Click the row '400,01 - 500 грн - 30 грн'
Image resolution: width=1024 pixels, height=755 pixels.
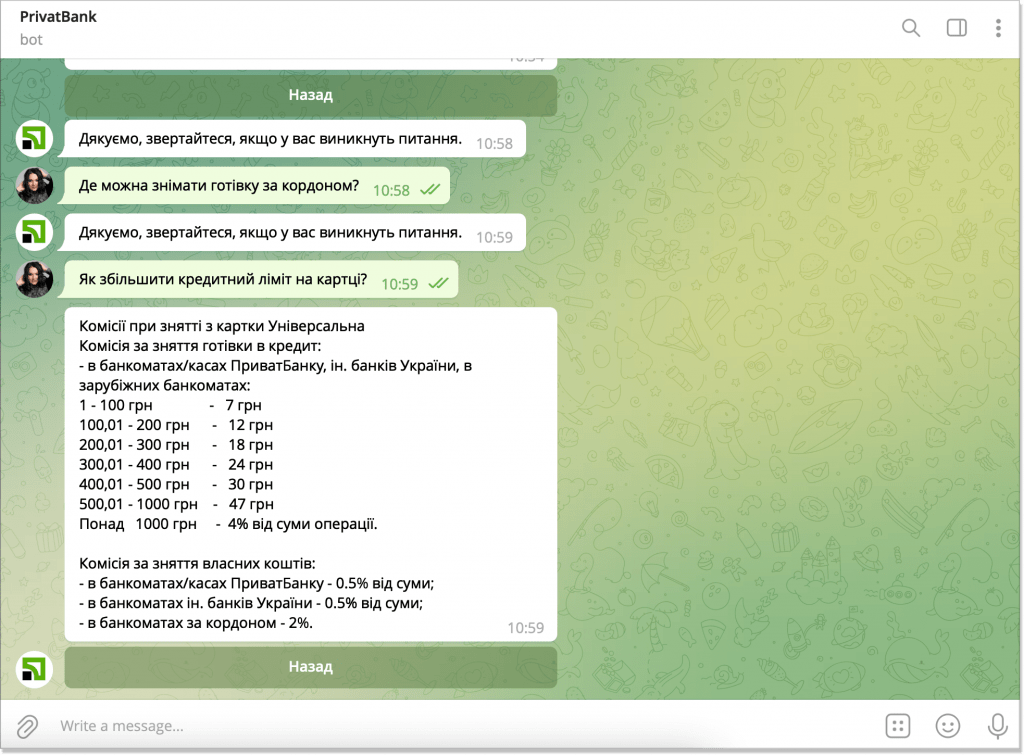[176, 485]
